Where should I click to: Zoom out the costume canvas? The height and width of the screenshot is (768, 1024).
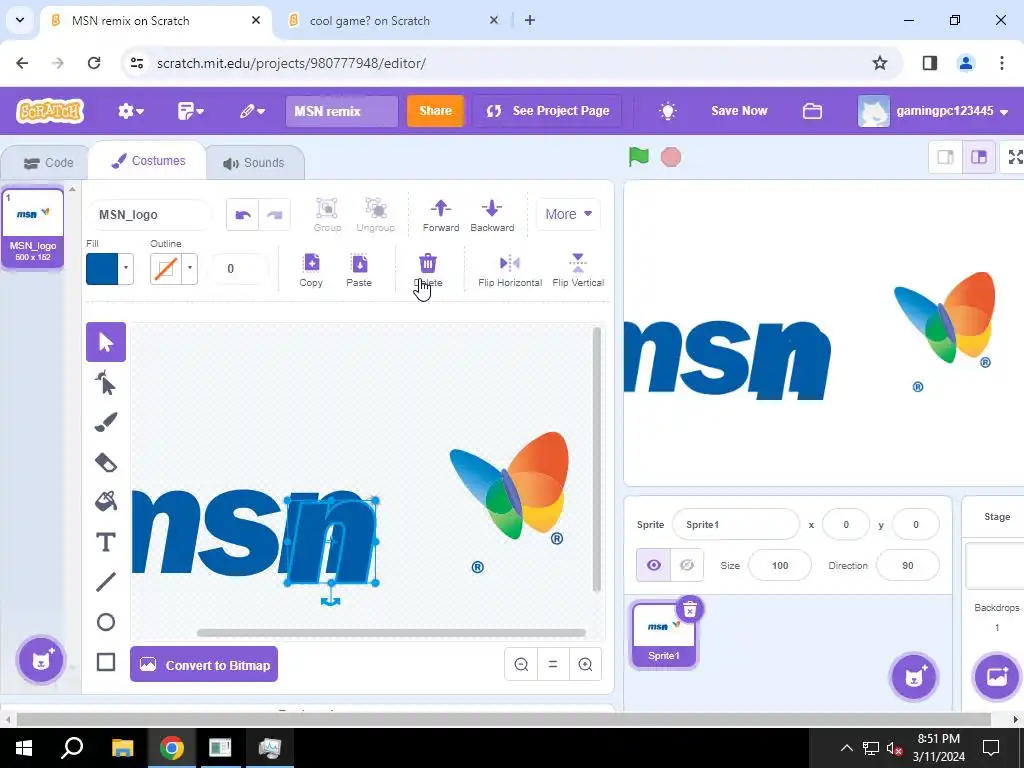tap(521, 664)
